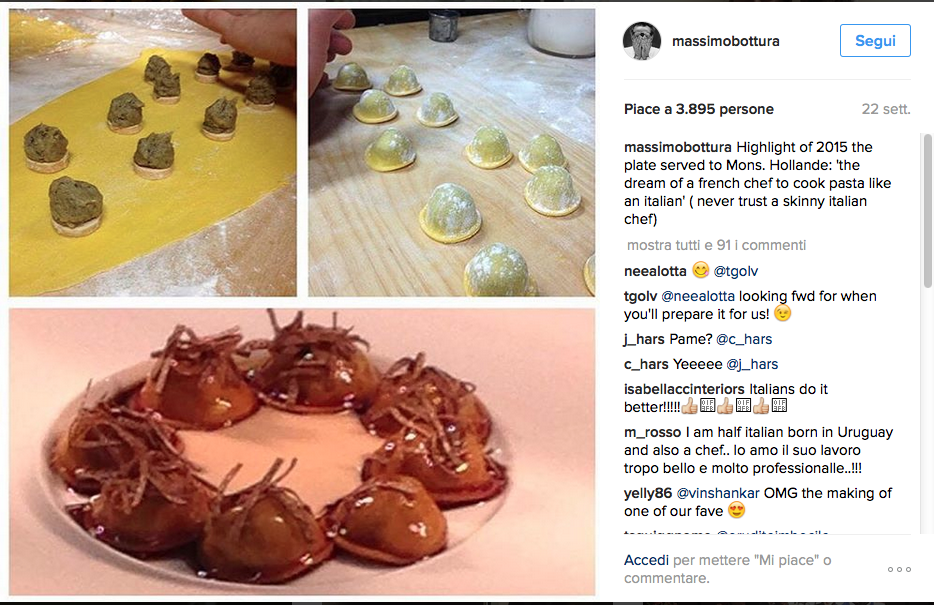Click the 22 sett. timestamp
The height and width of the screenshot is (605, 934).
(x=886, y=108)
